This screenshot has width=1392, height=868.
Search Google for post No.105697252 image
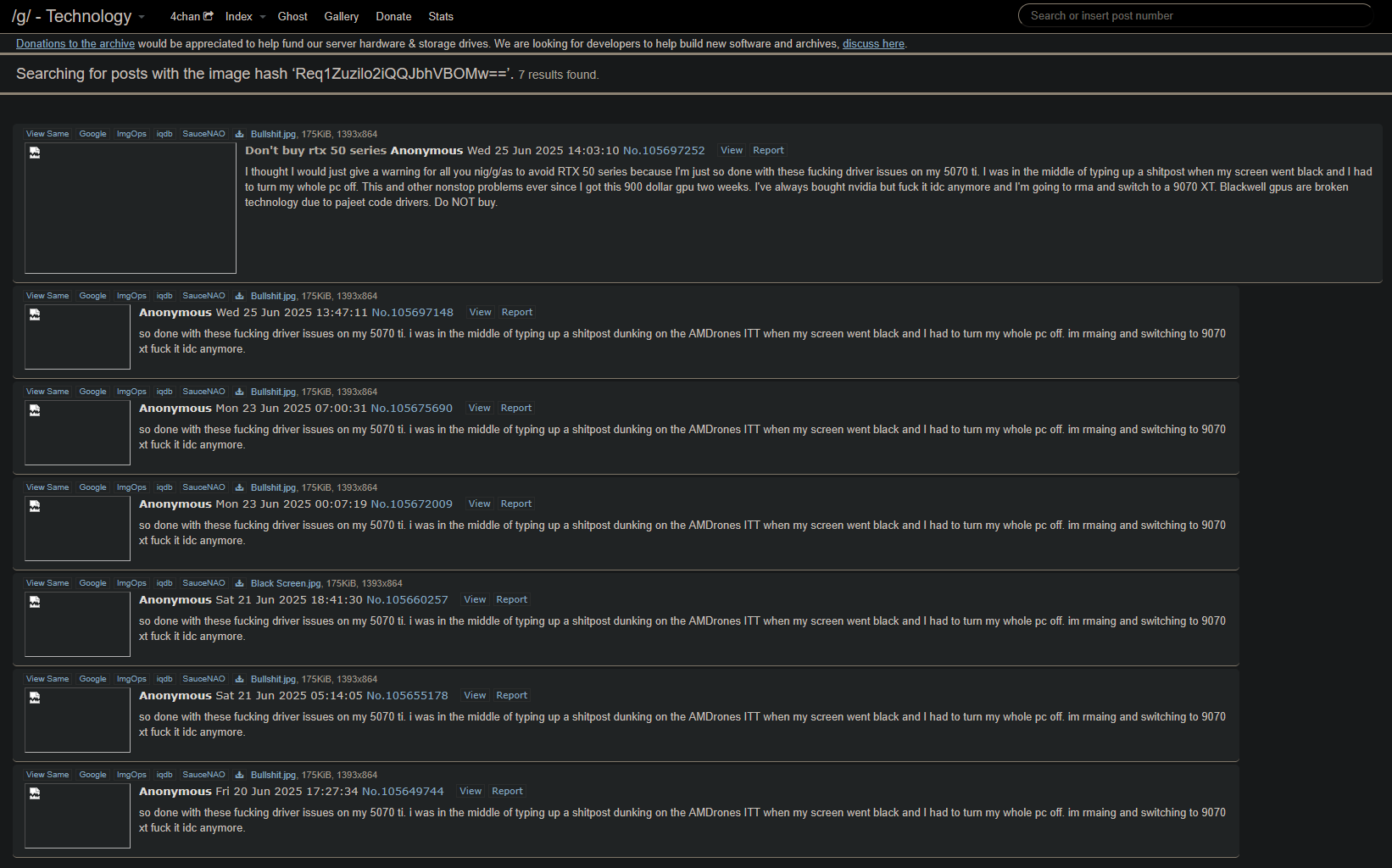pos(93,134)
